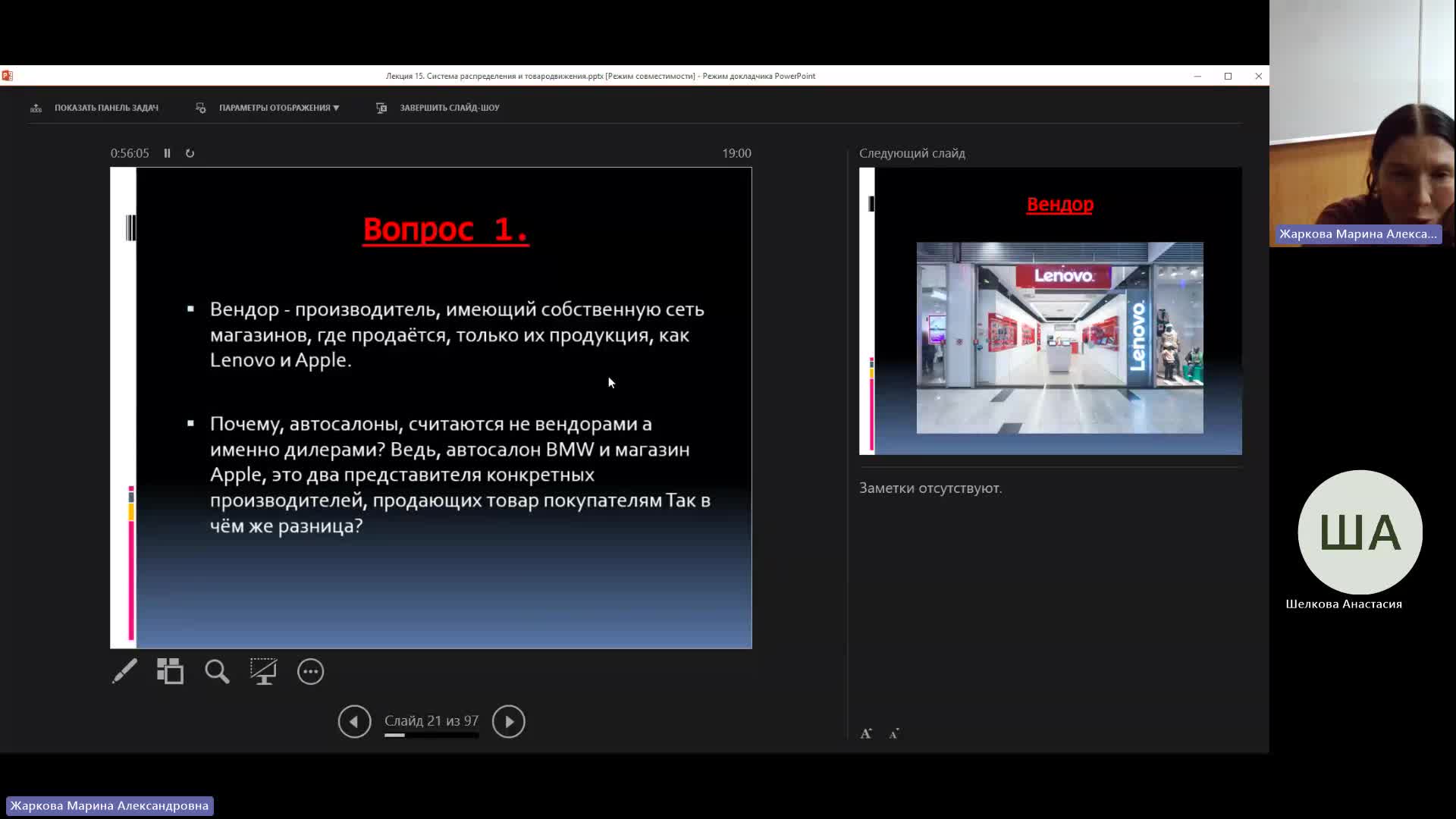Click the clock showing 19:00

coord(736,153)
